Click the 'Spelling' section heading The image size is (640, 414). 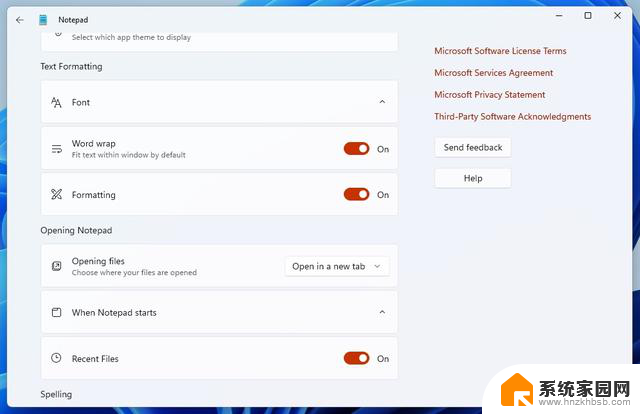tap(56, 394)
